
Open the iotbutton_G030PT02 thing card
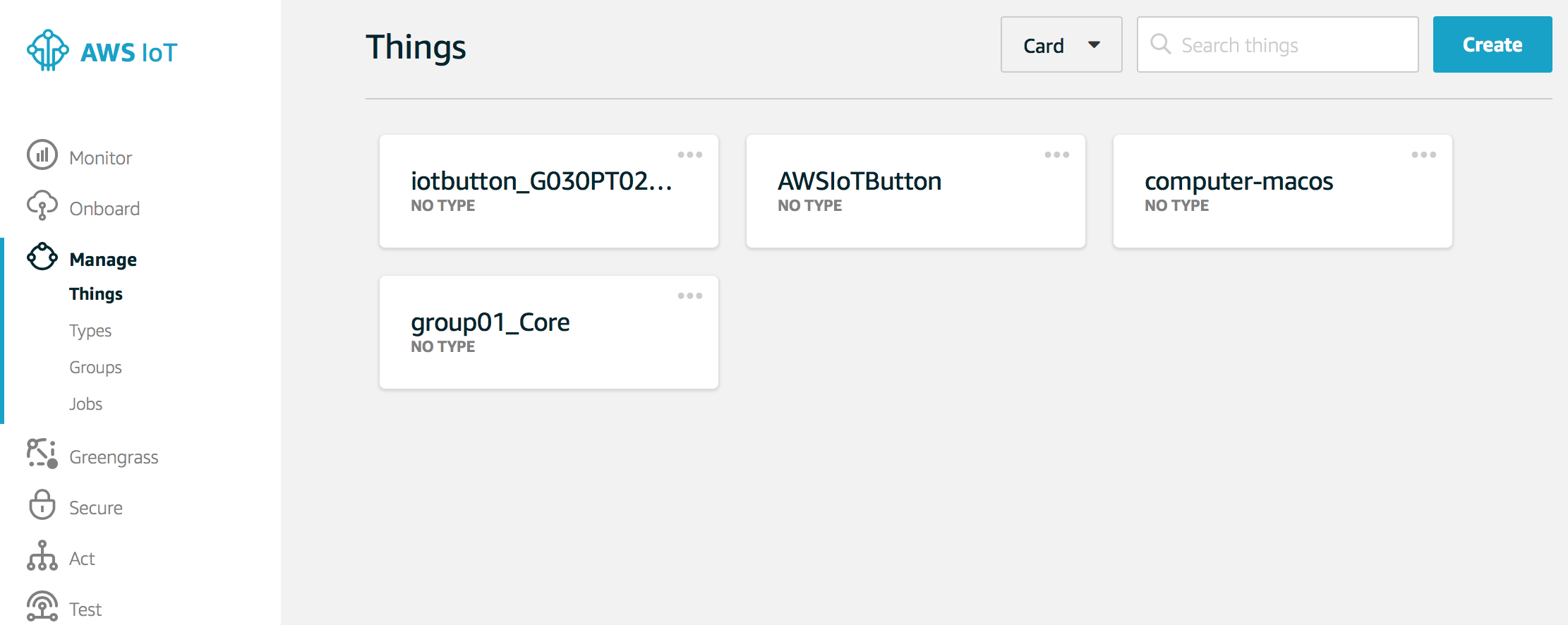(549, 191)
